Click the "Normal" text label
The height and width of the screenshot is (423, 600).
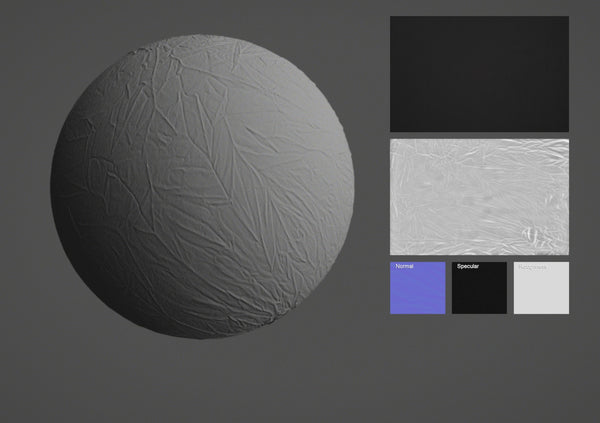(404, 267)
